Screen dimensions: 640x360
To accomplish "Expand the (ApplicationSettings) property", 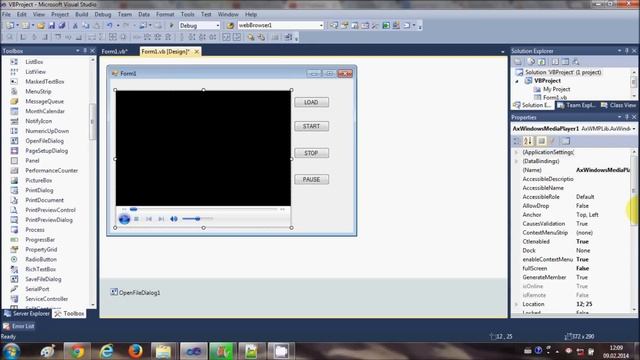I will click(516, 152).
